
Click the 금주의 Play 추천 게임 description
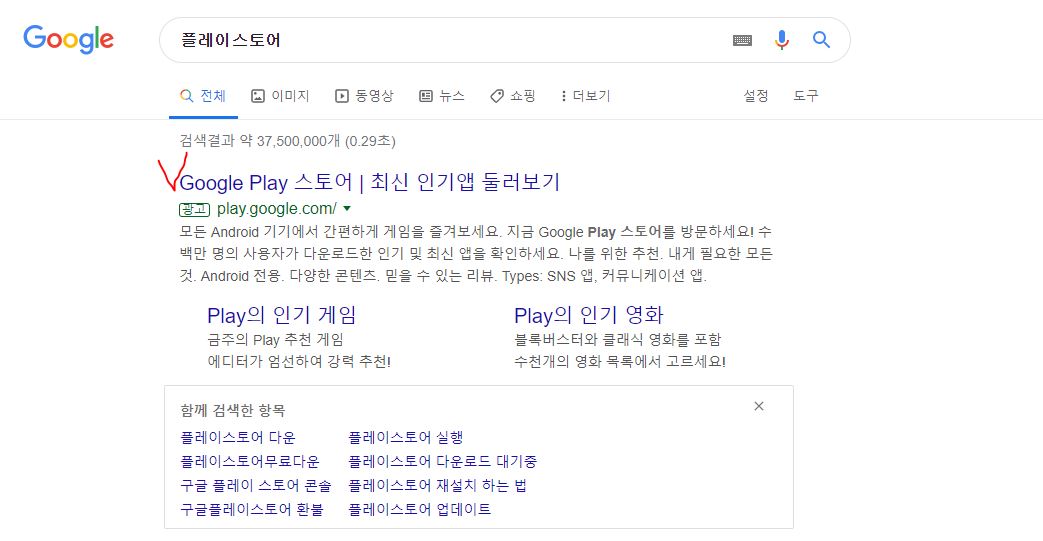pos(275,340)
